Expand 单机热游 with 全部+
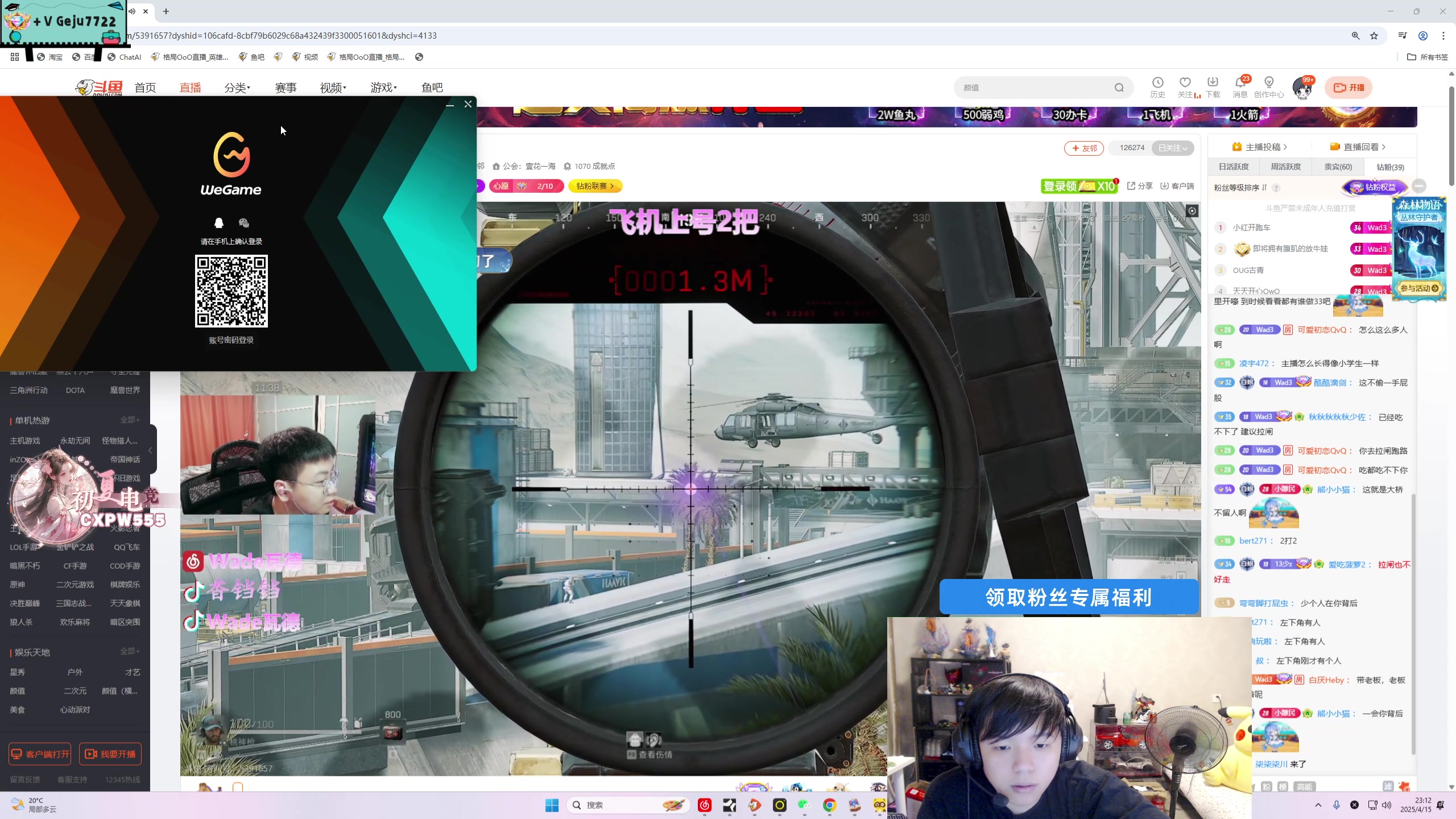Image resolution: width=1456 pixels, height=819 pixels. [x=130, y=420]
